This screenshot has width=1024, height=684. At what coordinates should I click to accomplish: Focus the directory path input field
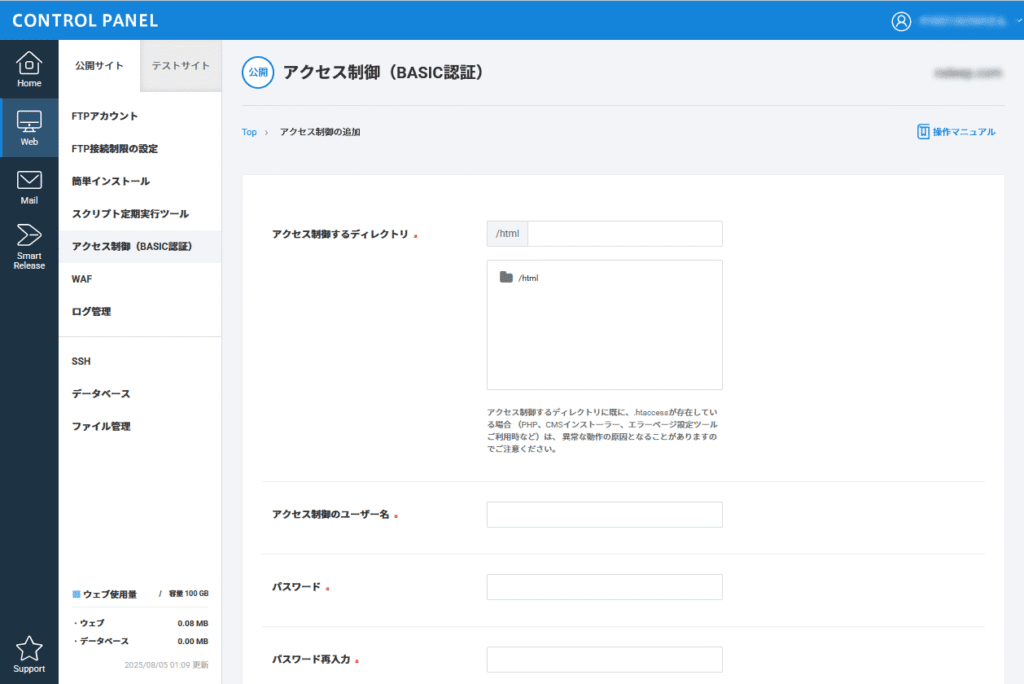[x=624, y=234]
